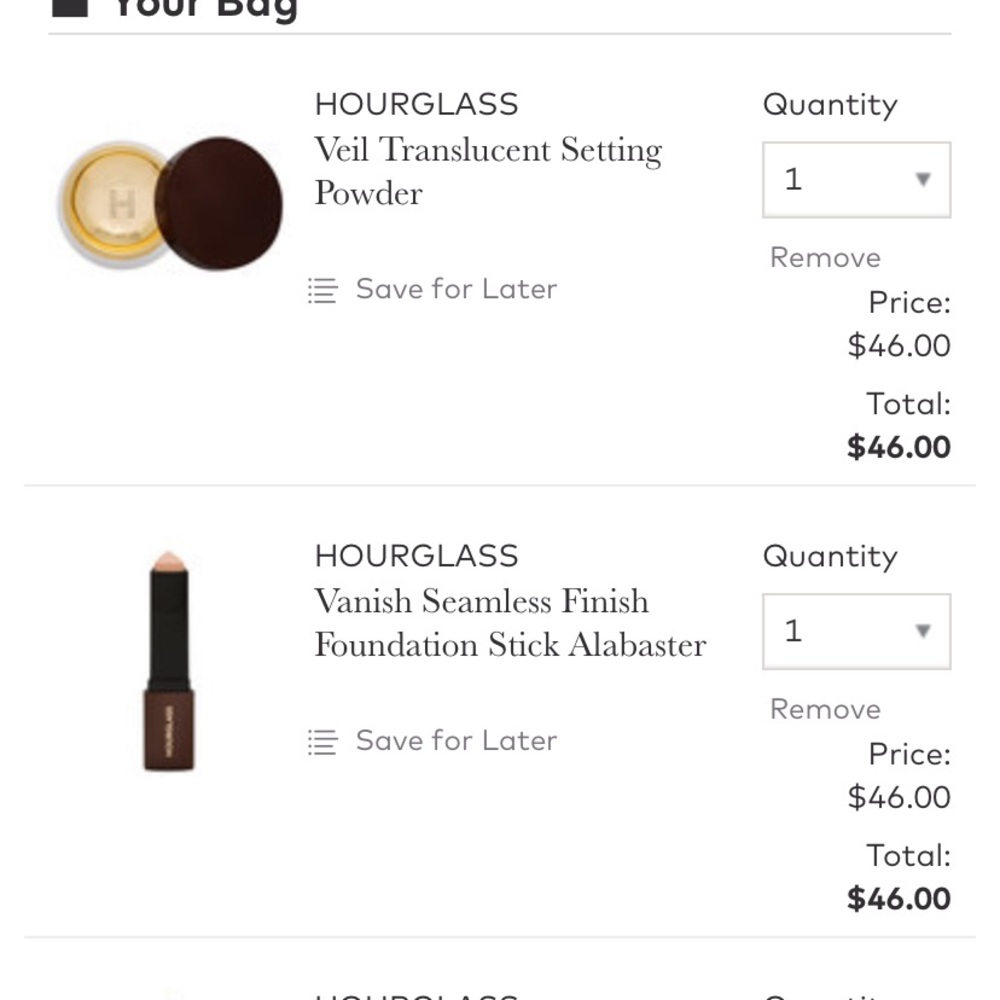Click the list icon next to Save for Later for Veil Powder
The width and height of the screenshot is (1000, 1000).
pos(321,290)
